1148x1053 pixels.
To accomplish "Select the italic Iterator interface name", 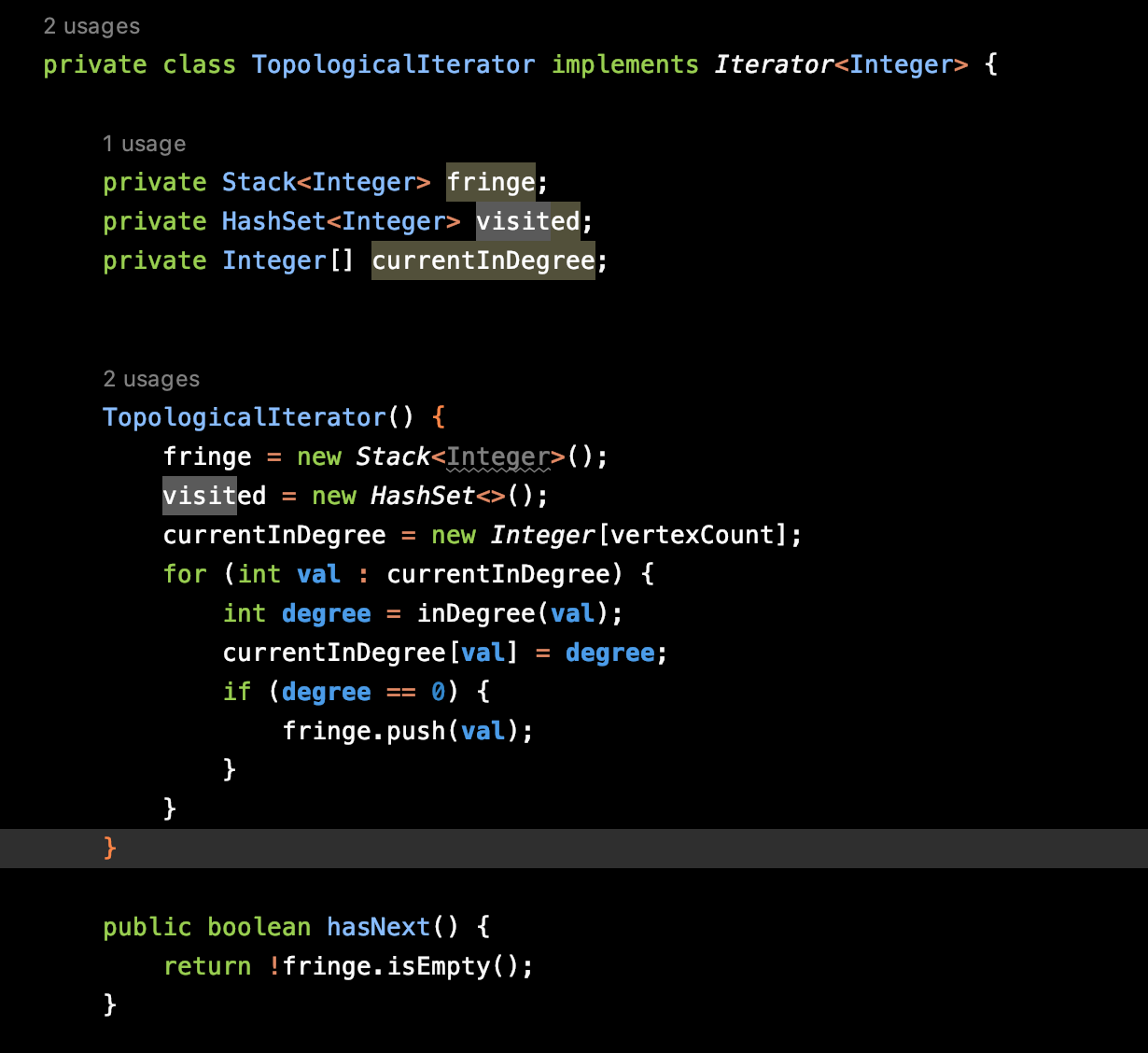I will (773, 64).
